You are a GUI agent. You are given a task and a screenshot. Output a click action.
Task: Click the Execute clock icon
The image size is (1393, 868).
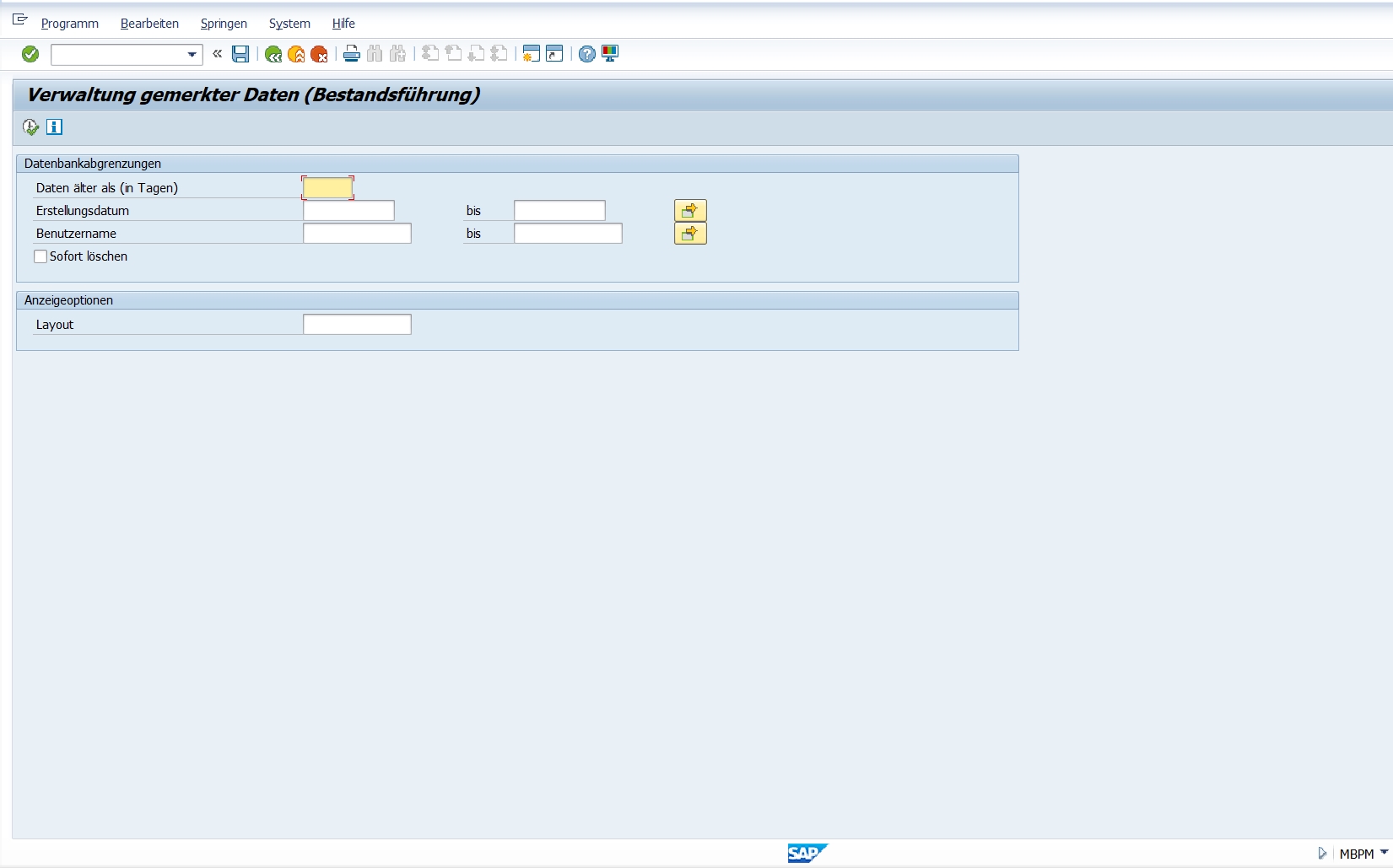pos(31,127)
